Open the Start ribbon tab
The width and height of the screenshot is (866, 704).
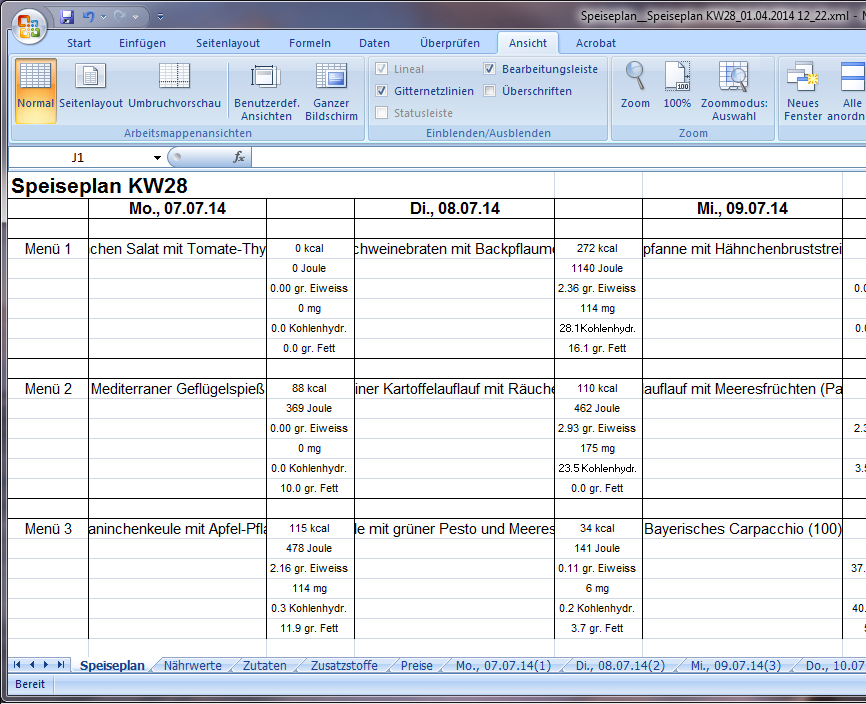click(79, 43)
